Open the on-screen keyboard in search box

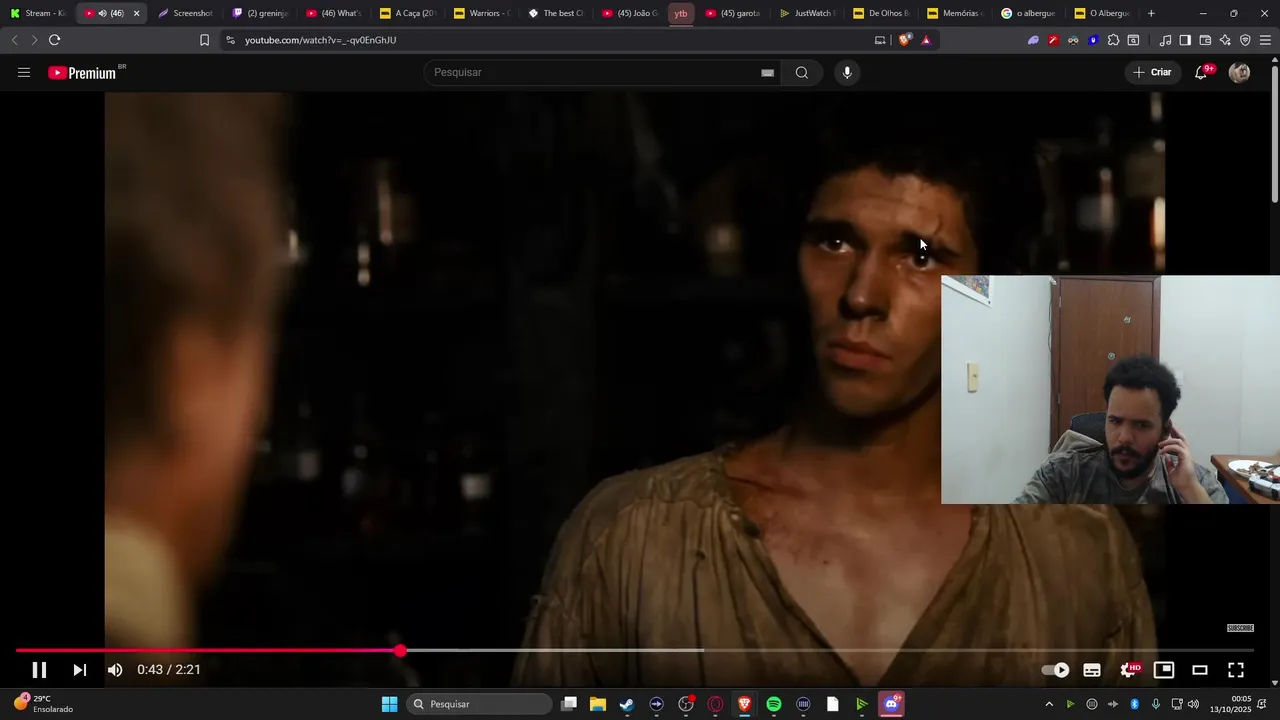(x=767, y=72)
